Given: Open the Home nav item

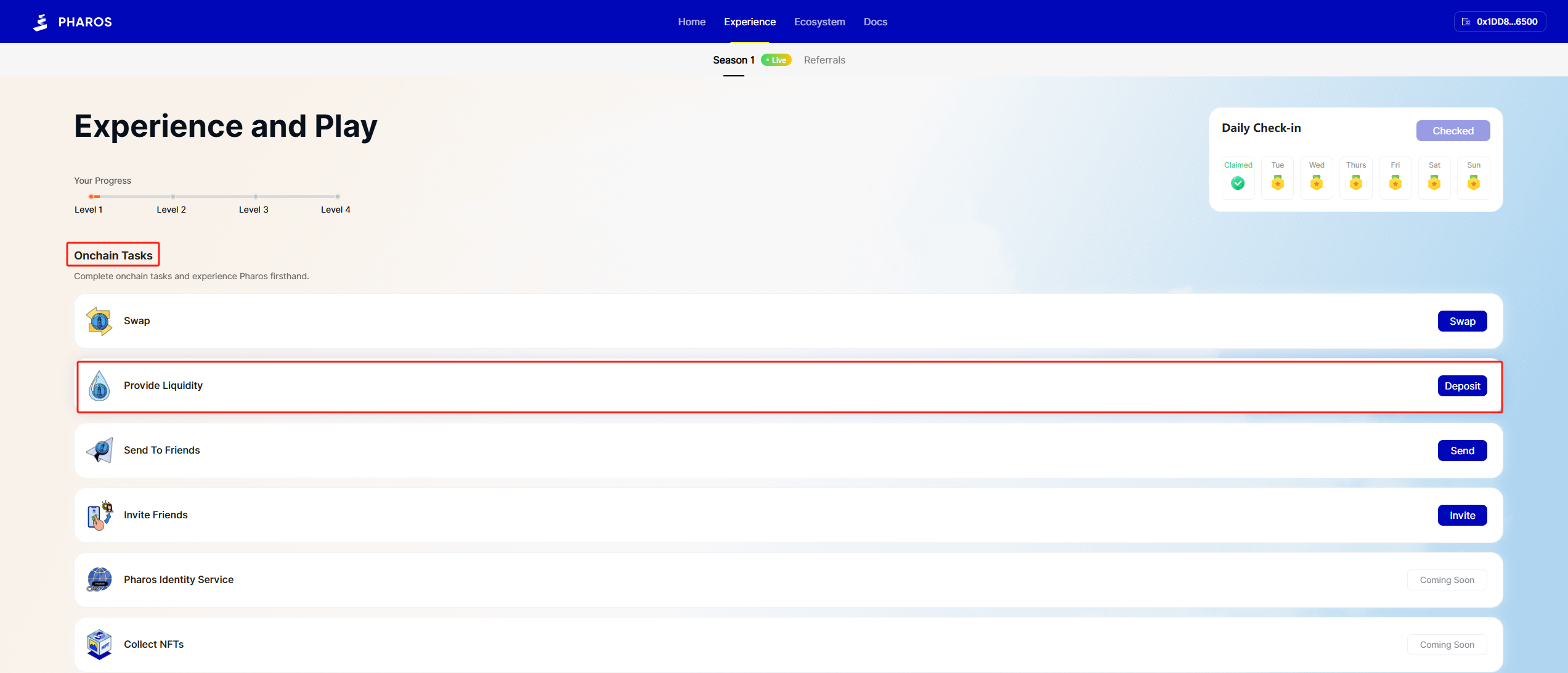Looking at the screenshot, I should point(692,22).
